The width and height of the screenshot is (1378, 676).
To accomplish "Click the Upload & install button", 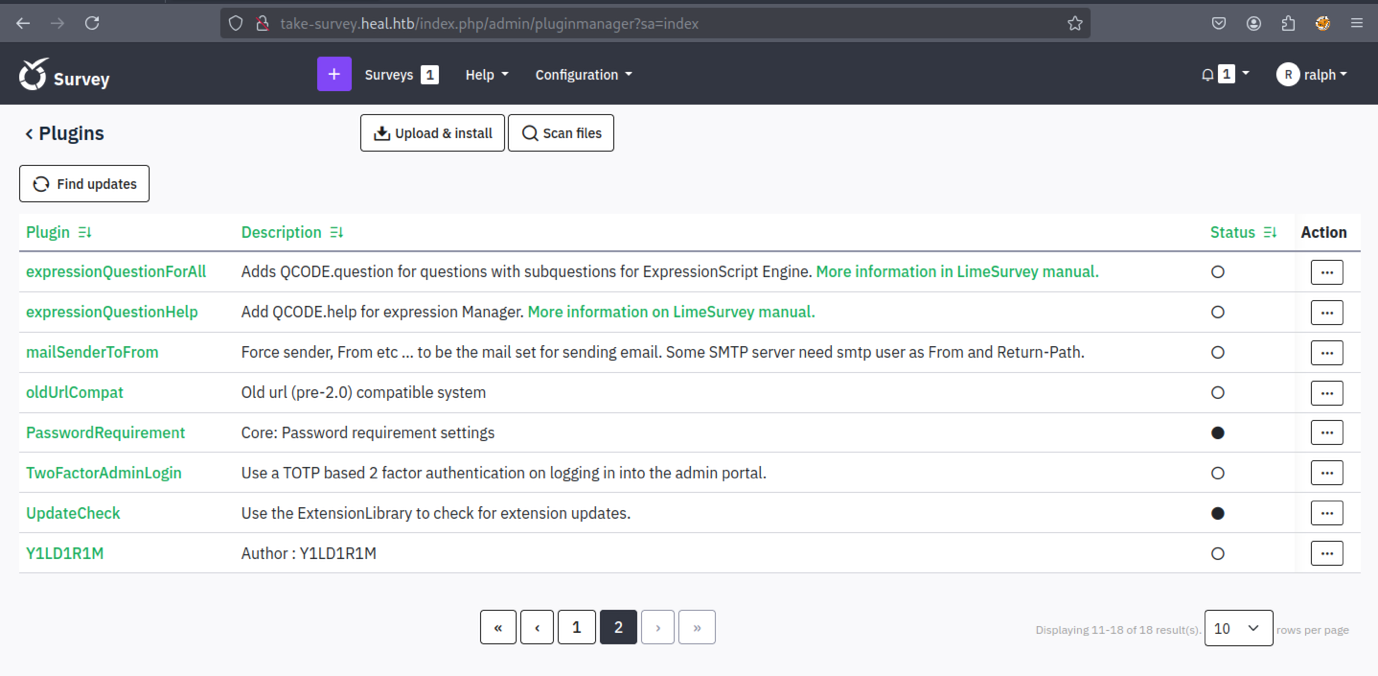I will click(x=432, y=133).
